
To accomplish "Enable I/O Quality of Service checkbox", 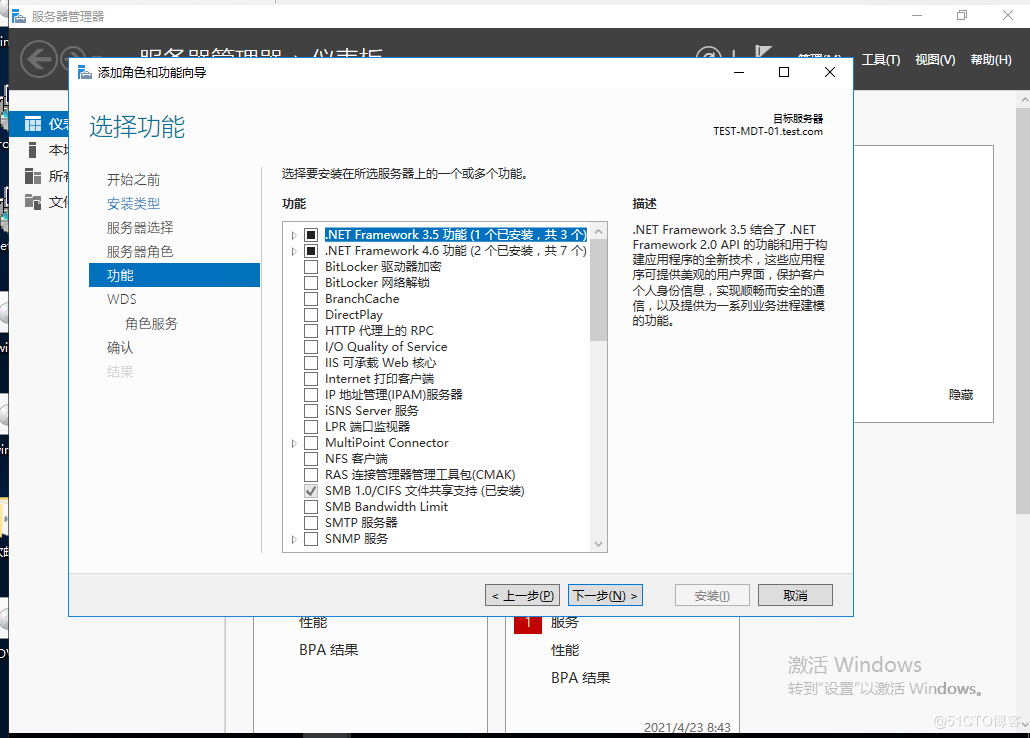I will 311,346.
